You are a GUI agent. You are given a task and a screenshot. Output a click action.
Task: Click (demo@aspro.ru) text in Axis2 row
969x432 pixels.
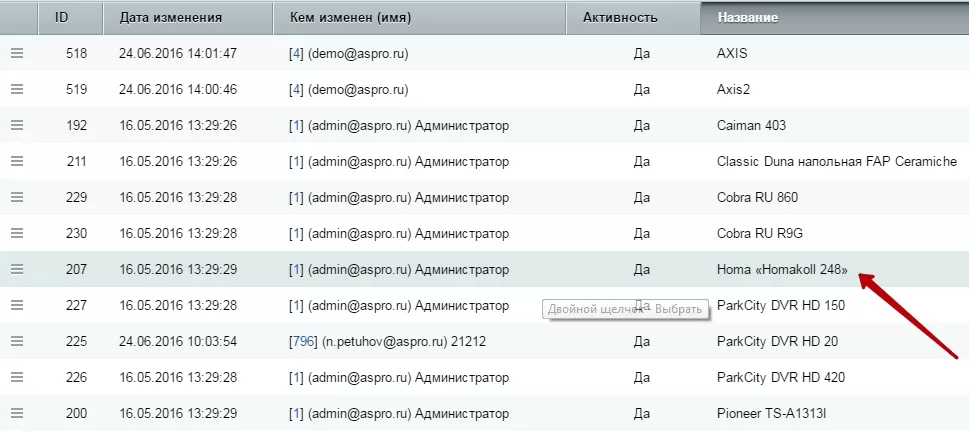click(x=358, y=90)
